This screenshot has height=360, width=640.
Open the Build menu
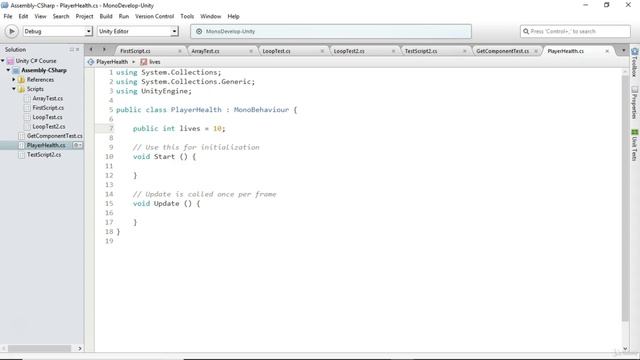(106, 16)
